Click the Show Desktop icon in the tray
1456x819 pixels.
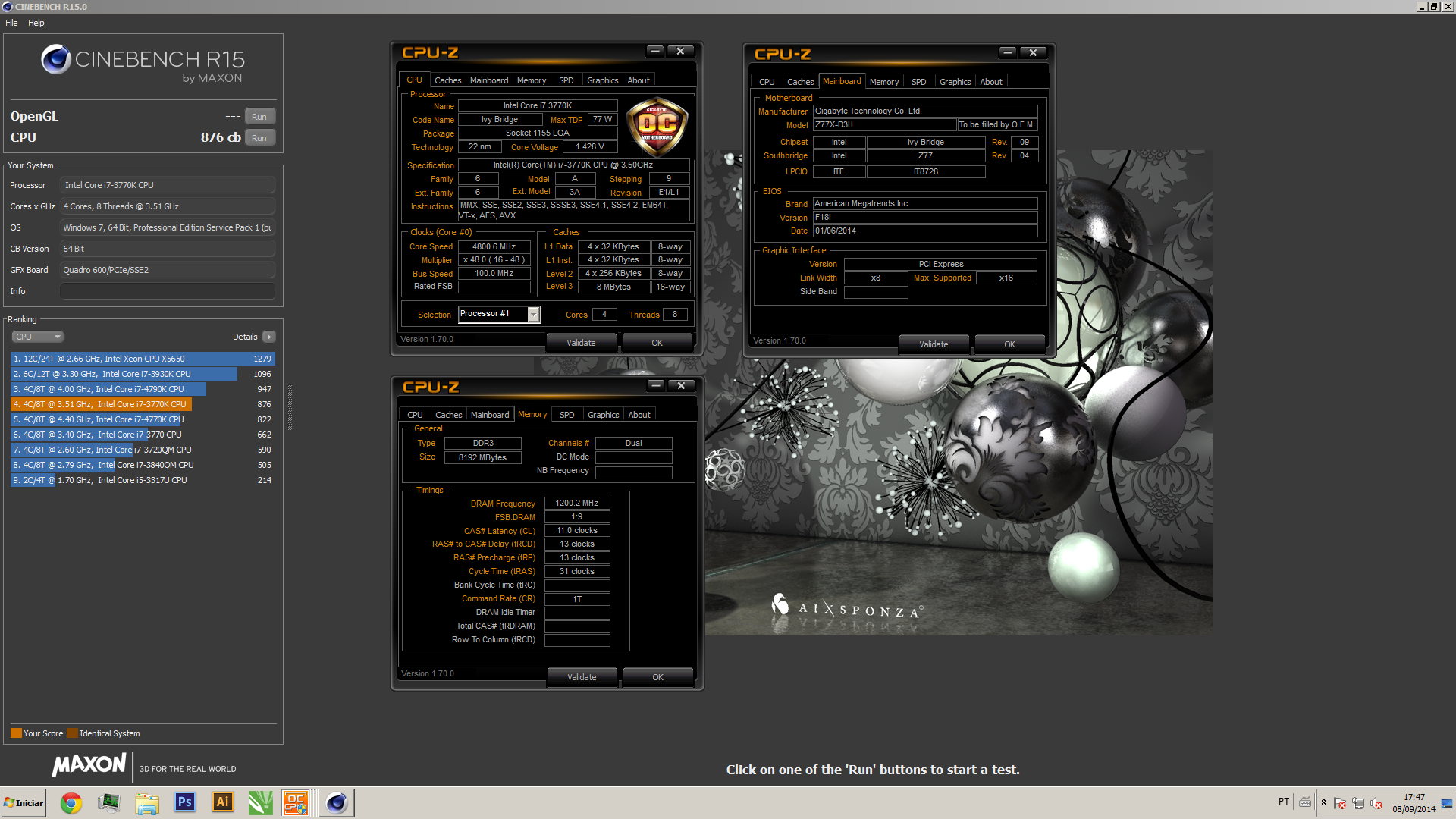1447,803
